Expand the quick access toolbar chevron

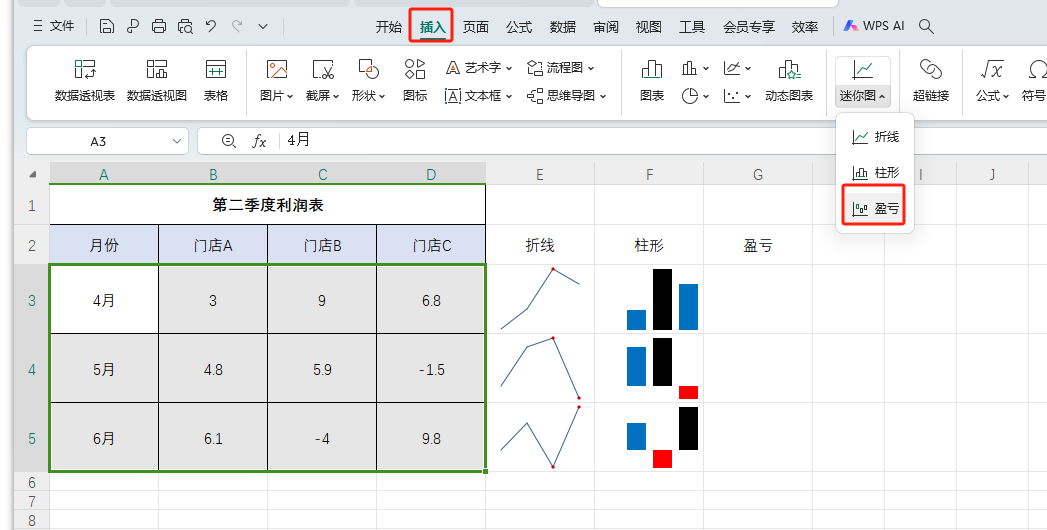click(x=263, y=27)
